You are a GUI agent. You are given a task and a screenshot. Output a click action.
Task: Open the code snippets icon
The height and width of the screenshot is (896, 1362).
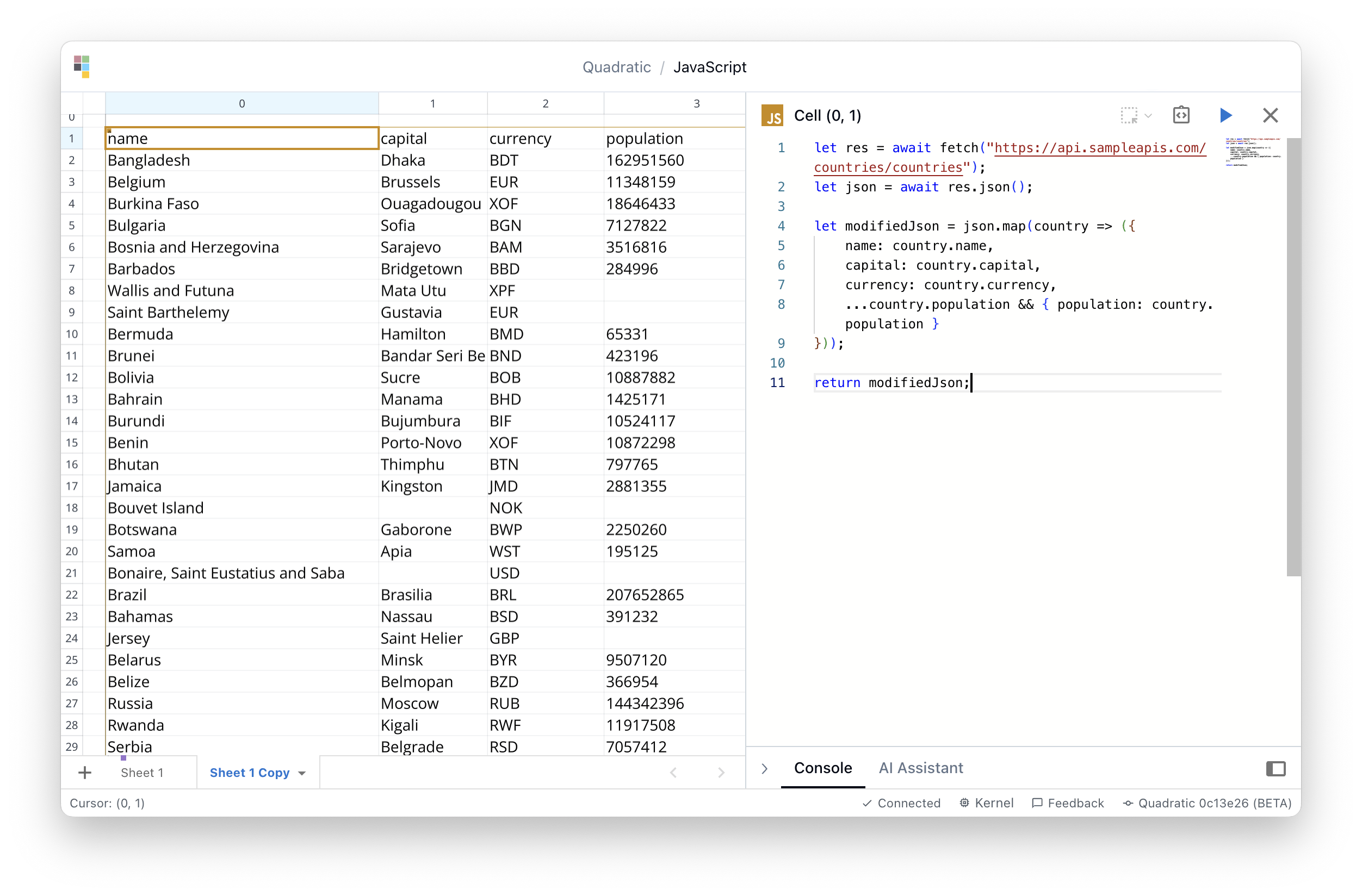click(1180, 116)
